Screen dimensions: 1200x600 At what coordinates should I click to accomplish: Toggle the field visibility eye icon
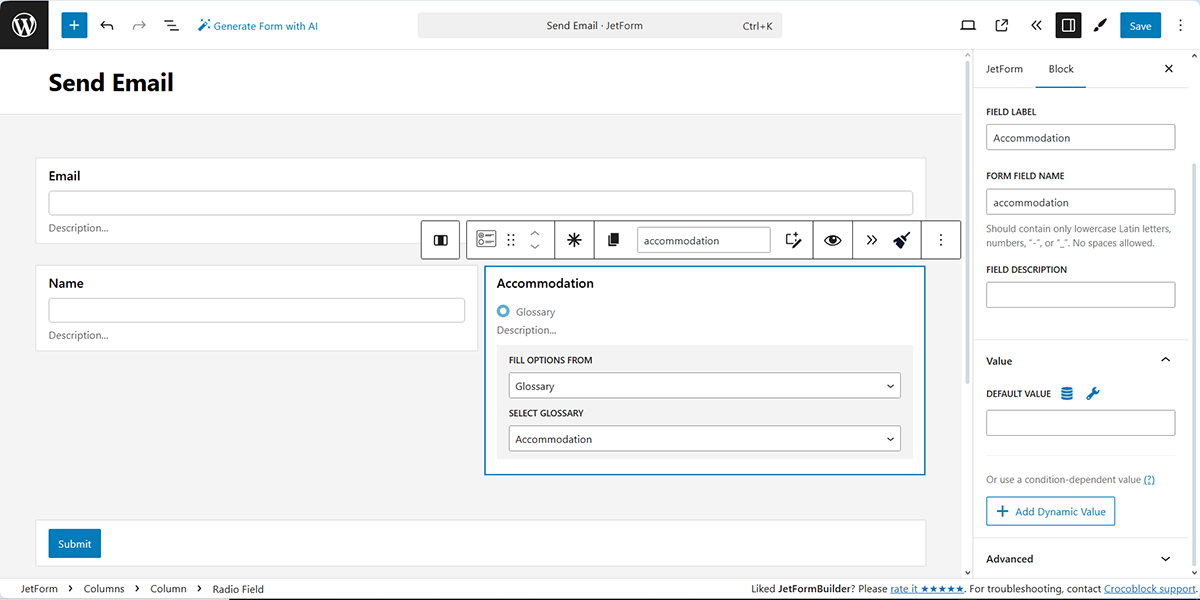coord(833,240)
